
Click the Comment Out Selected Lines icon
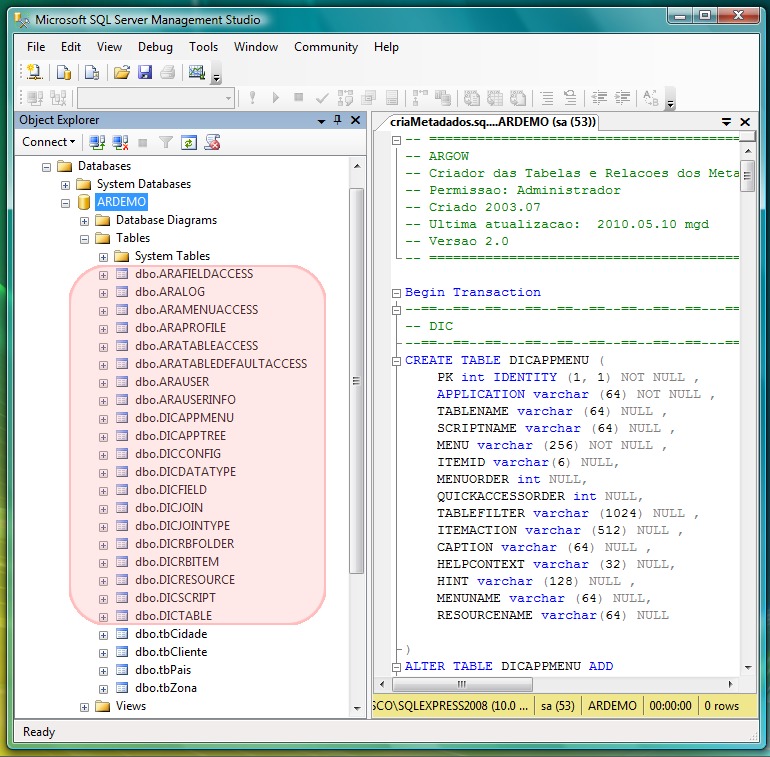pos(547,98)
